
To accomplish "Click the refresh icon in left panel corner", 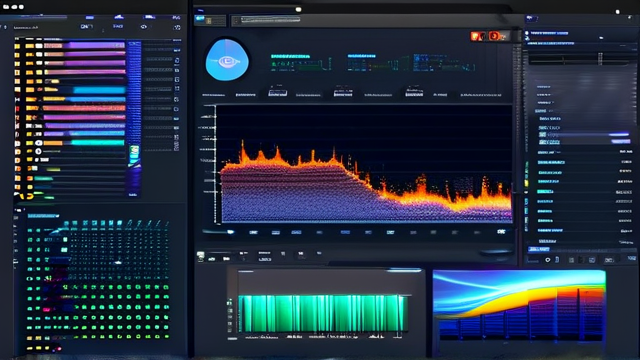I will click(177, 27).
